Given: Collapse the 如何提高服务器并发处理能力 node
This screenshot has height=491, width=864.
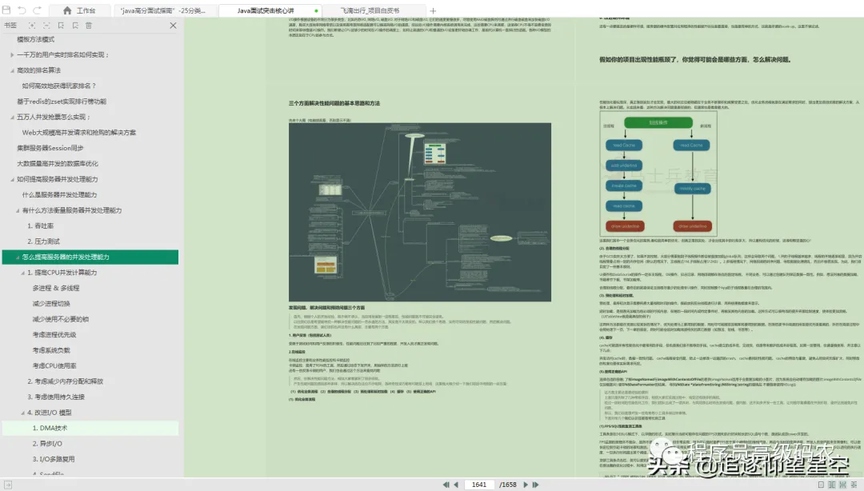Looking at the screenshot, I should (12, 179).
